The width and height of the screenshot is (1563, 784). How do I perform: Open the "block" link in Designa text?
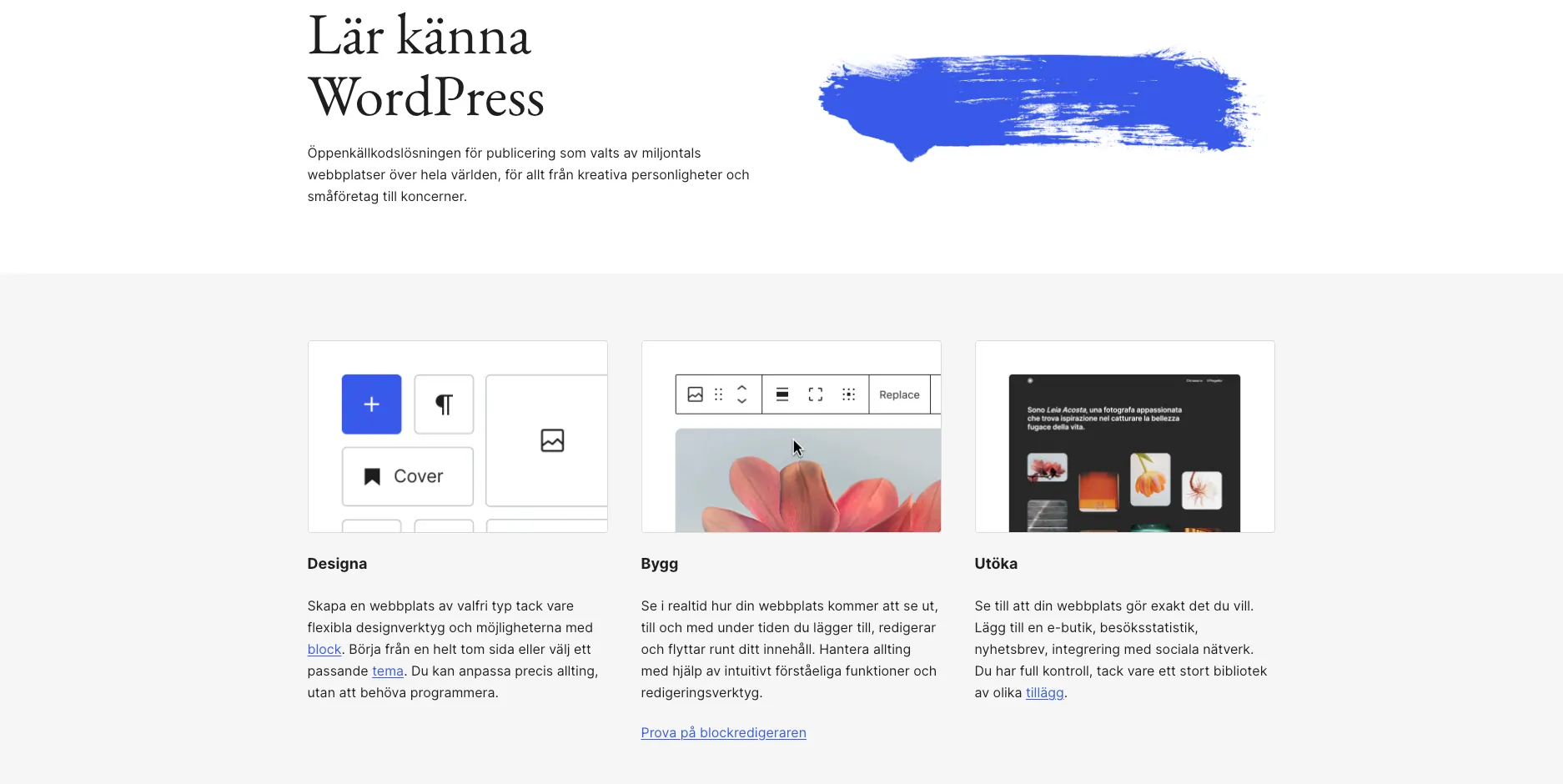tap(324, 650)
